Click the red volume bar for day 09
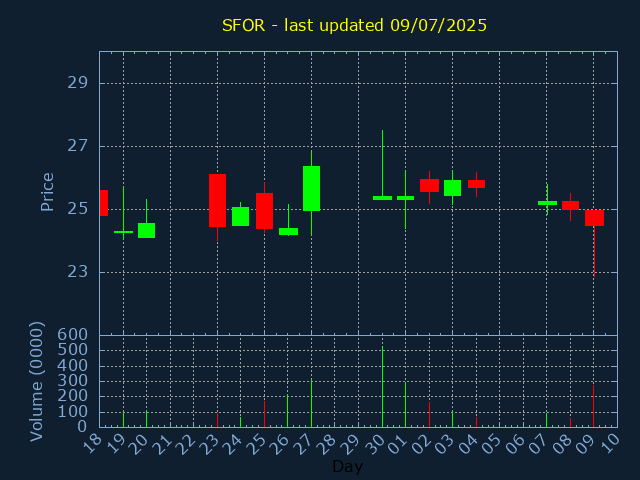This screenshot has height=480, width=640. pyautogui.click(x=593, y=406)
